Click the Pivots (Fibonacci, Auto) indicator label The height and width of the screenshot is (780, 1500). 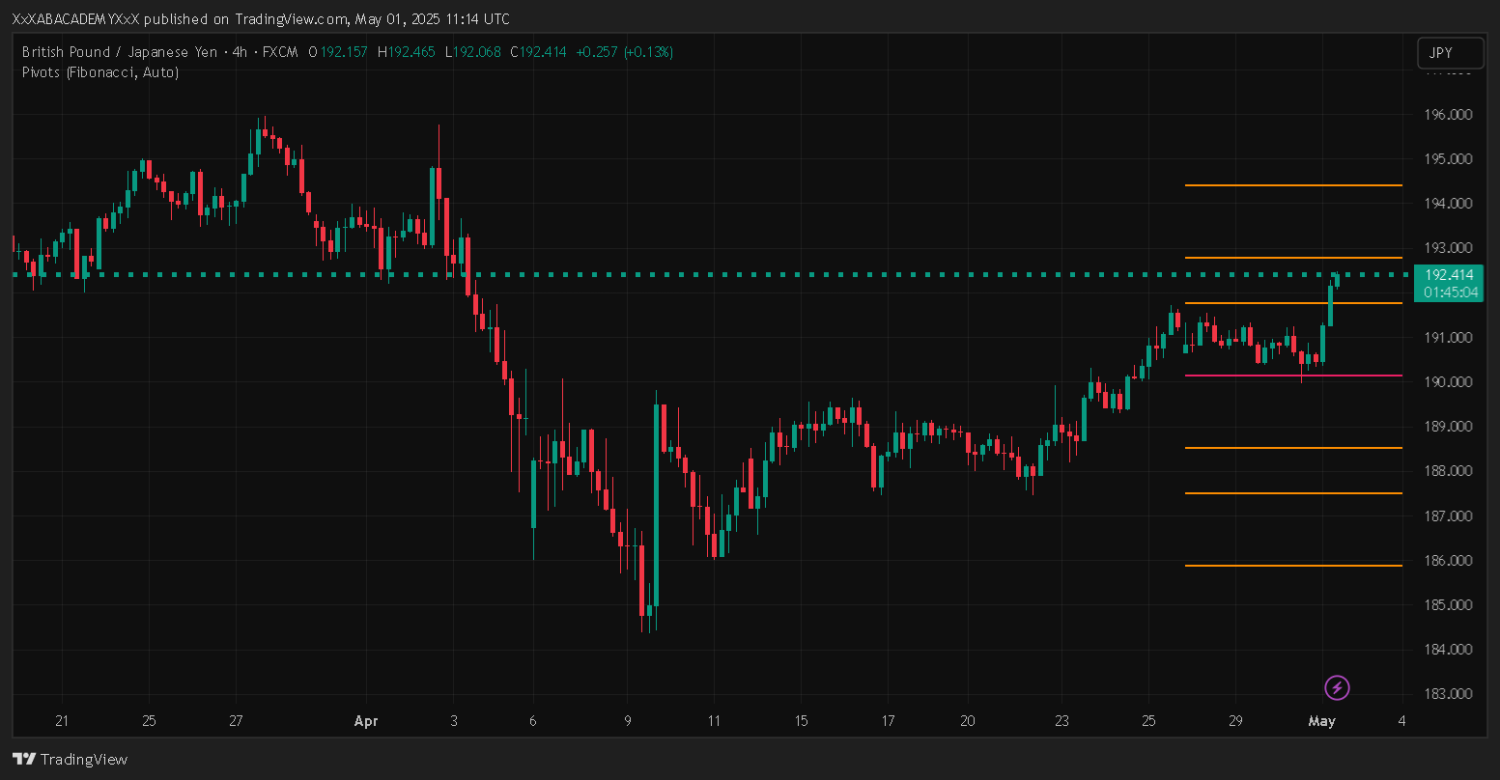click(x=100, y=72)
